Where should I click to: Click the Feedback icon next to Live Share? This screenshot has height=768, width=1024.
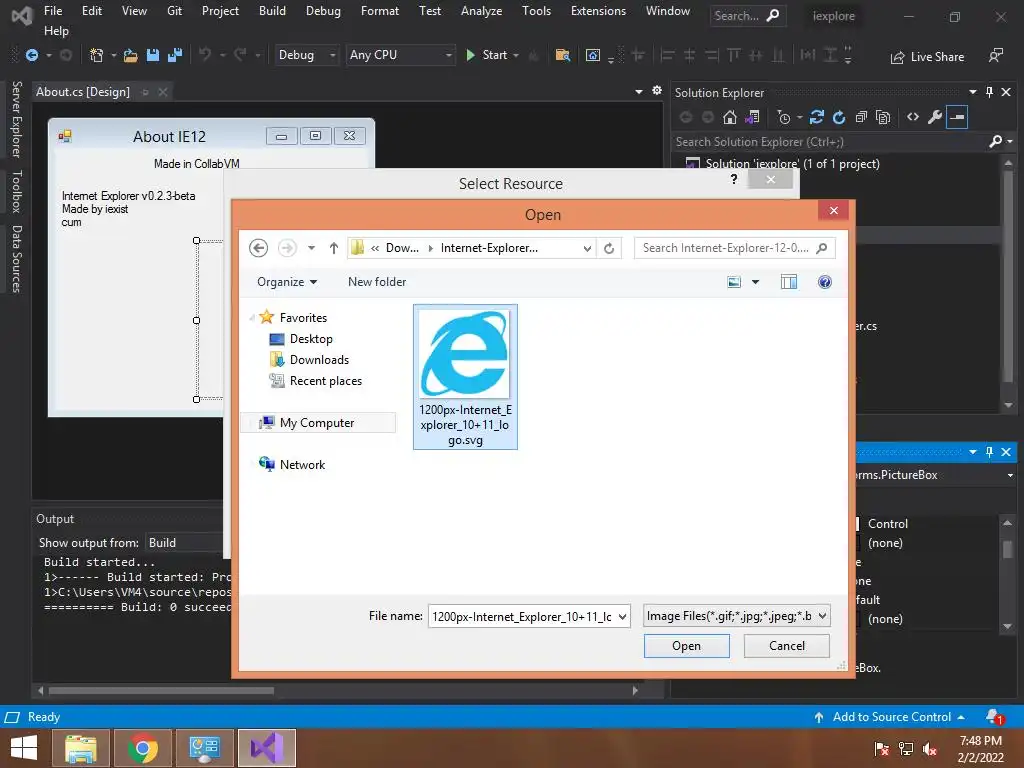point(995,56)
